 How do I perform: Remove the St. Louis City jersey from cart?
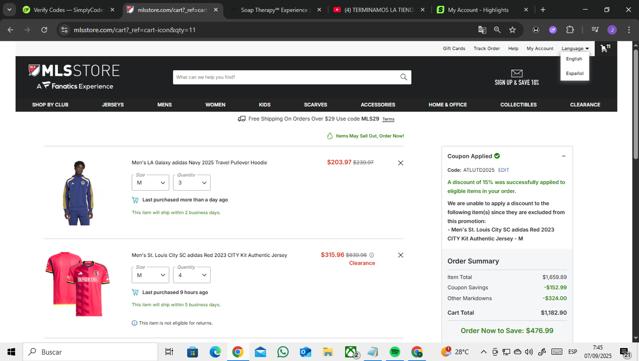(x=400, y=255)
